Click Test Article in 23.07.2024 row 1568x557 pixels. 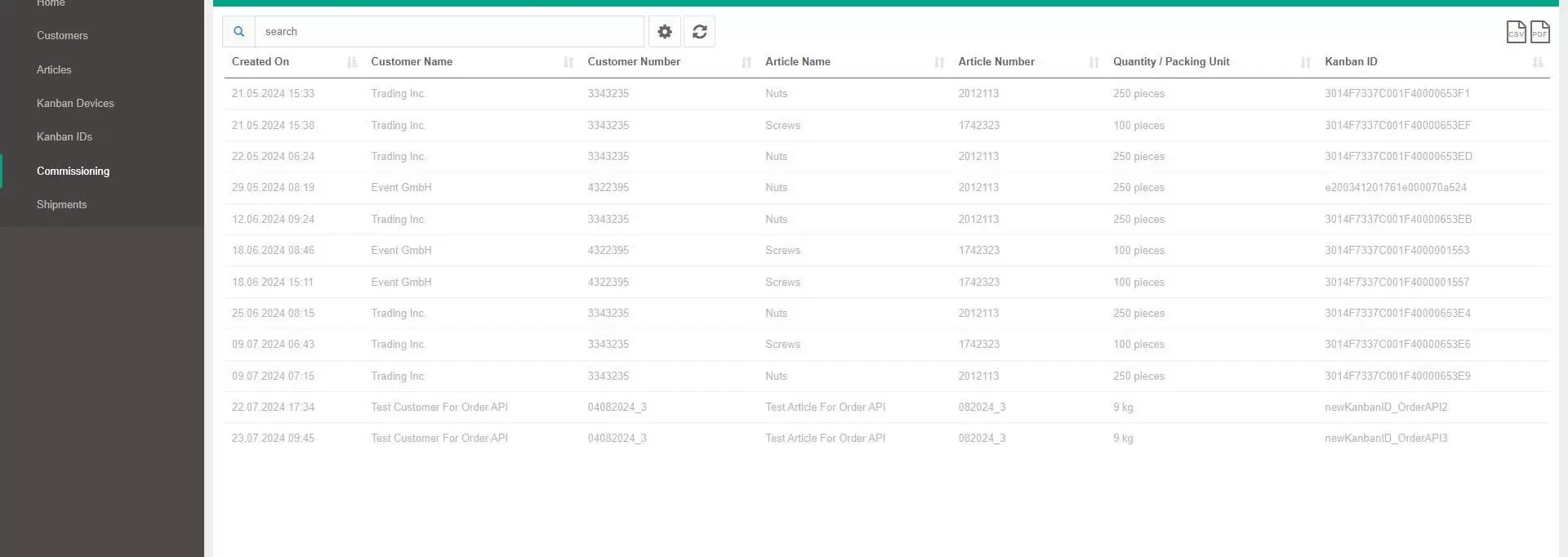click(825, 439)
